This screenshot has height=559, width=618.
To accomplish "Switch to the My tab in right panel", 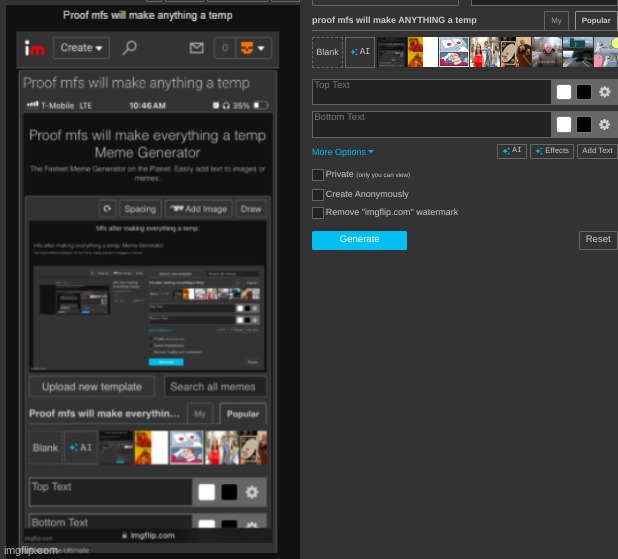I will pos(556,20).
